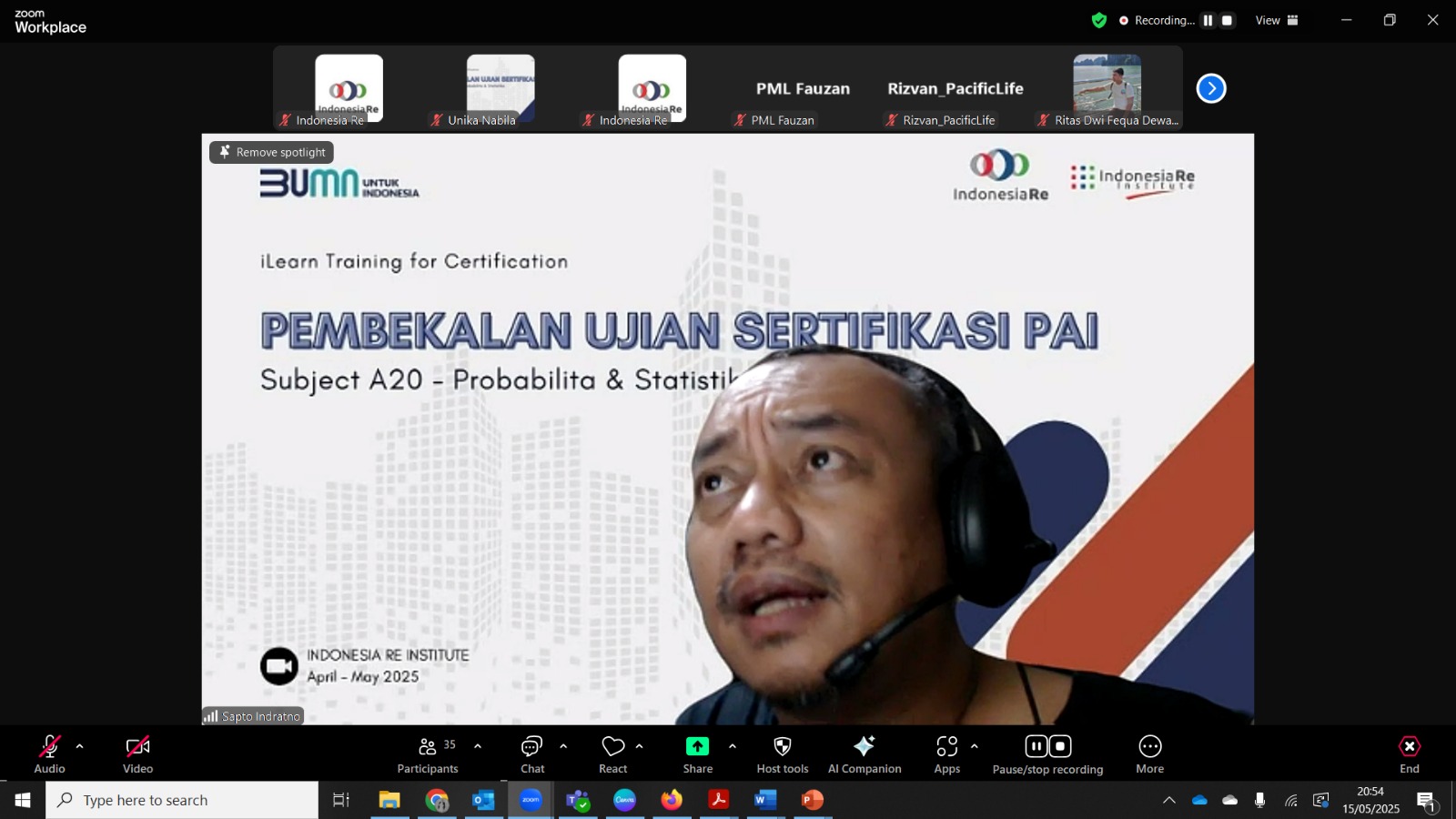
Task: Click Remove spotlight button
Action: [x=272, y=152]
